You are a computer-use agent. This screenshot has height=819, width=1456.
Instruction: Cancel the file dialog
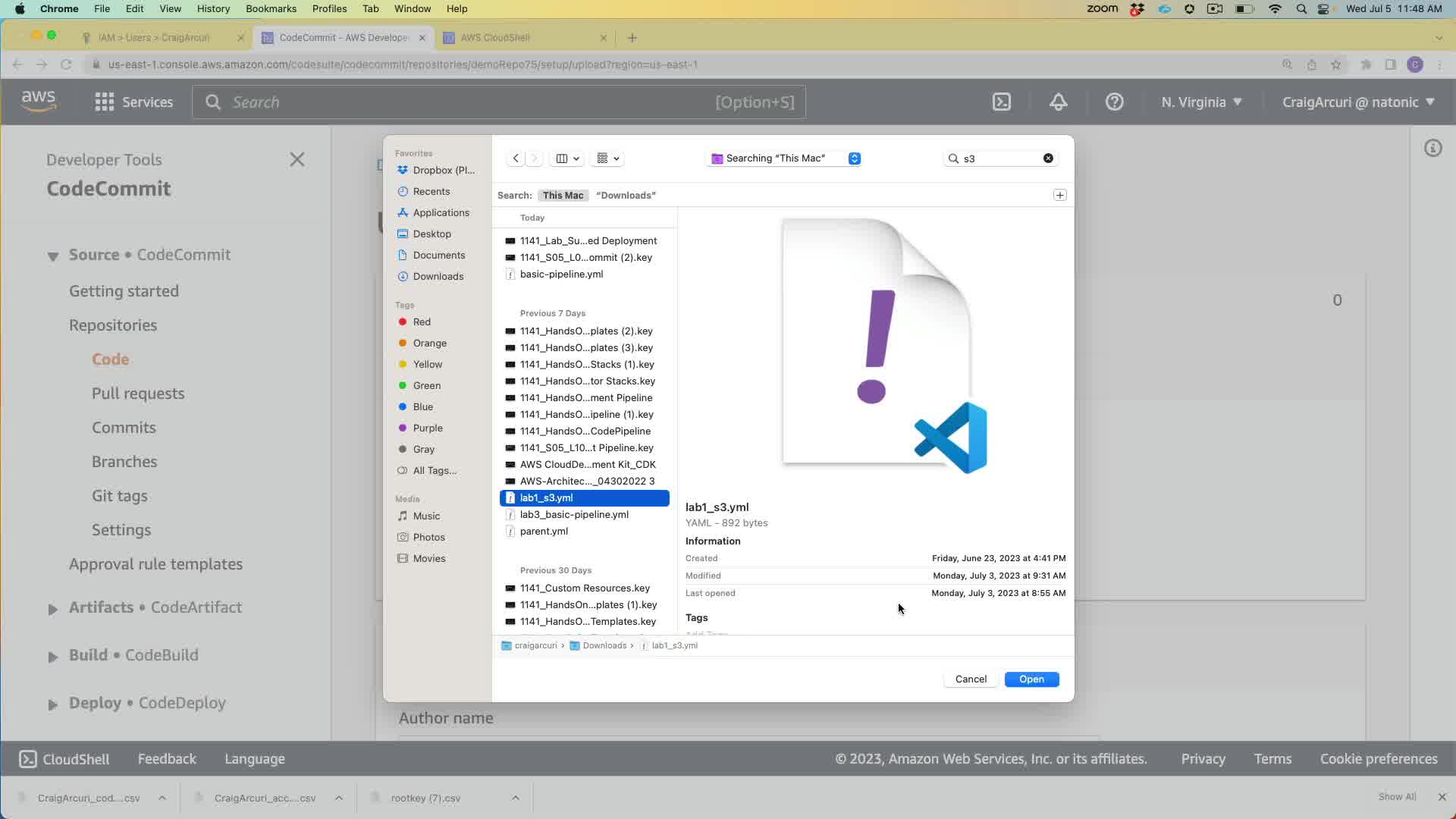(x=971, y=679)
